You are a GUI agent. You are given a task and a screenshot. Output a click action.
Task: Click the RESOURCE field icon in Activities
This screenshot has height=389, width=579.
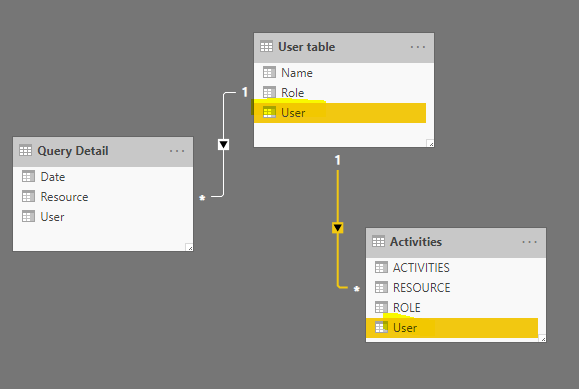(x=381, y=287)
